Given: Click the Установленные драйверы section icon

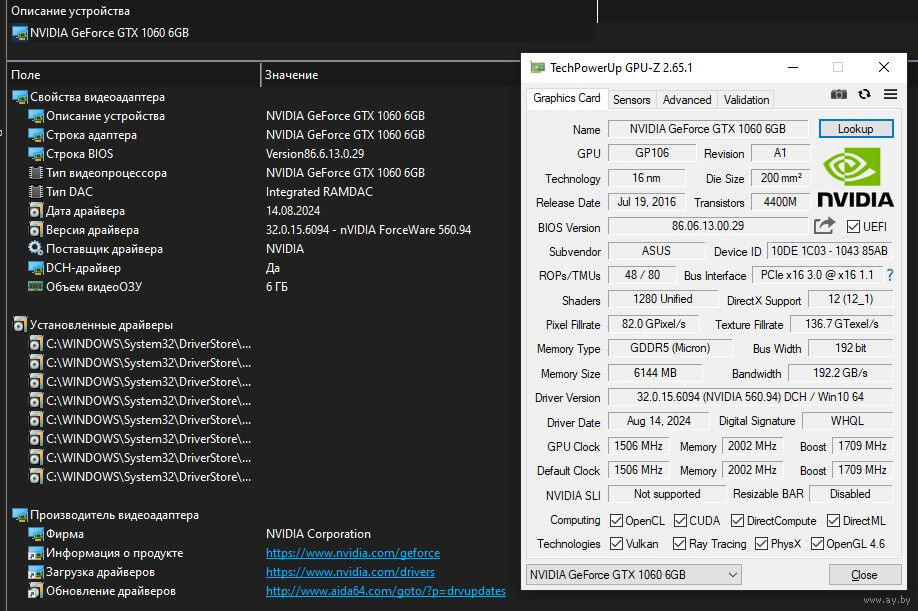Looking at the screenshot, I should coord(20,325).
